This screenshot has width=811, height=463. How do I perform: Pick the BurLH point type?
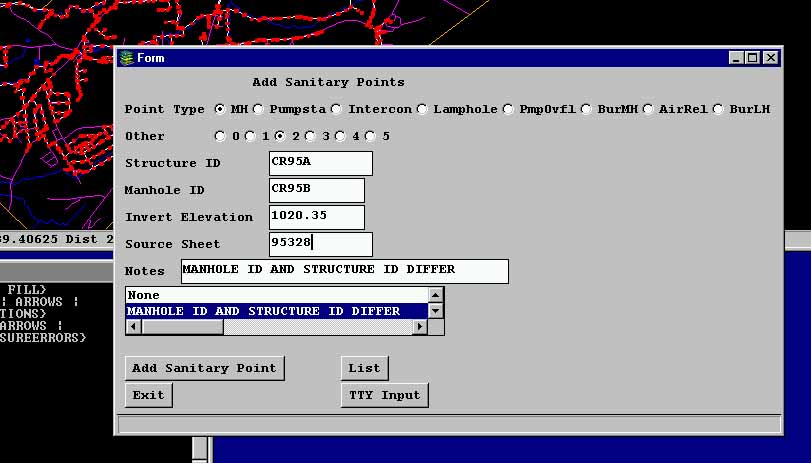click(718, 109)
